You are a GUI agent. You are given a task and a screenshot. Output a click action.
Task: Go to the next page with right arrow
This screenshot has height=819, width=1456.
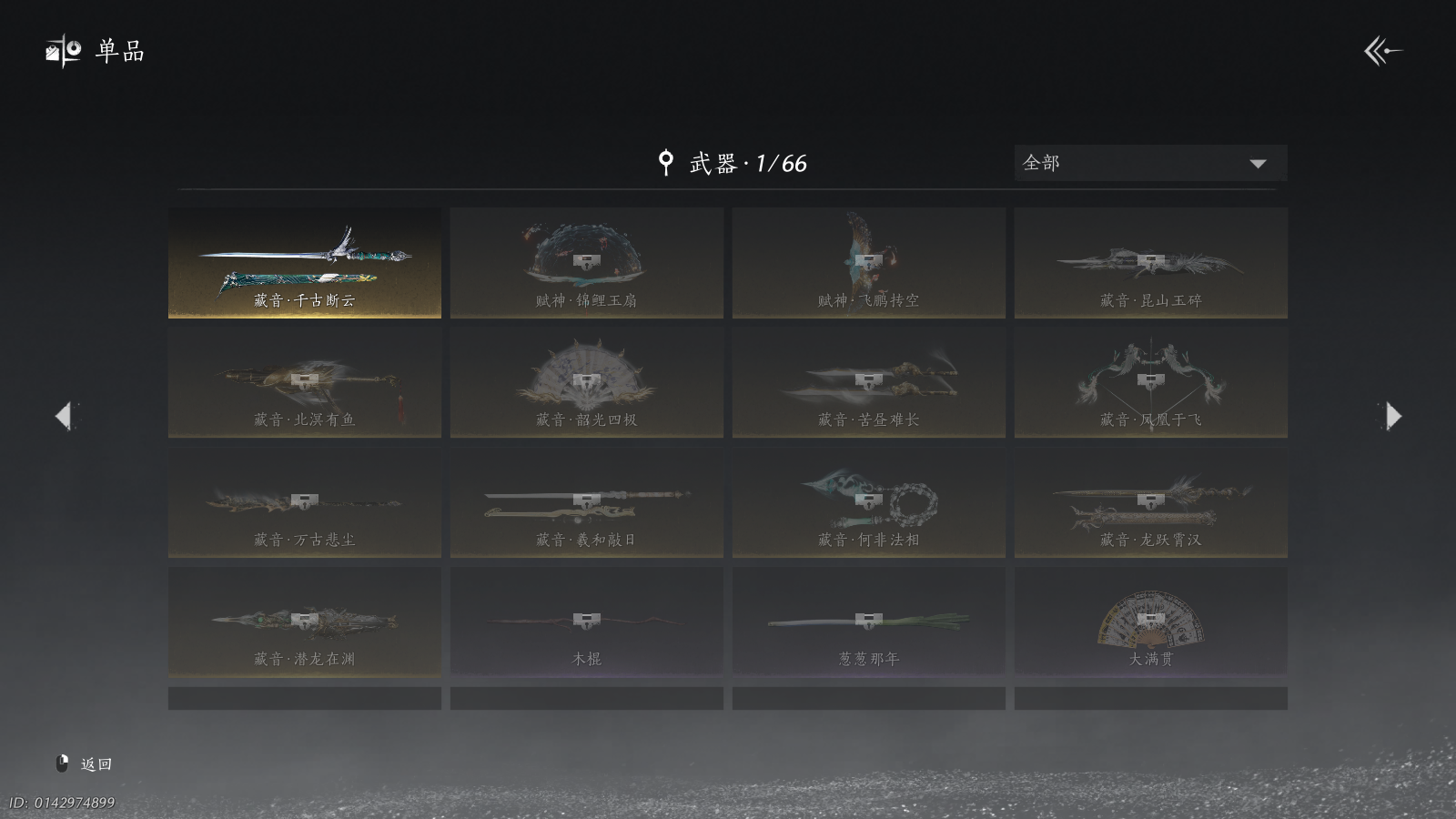pos(1393,416)
